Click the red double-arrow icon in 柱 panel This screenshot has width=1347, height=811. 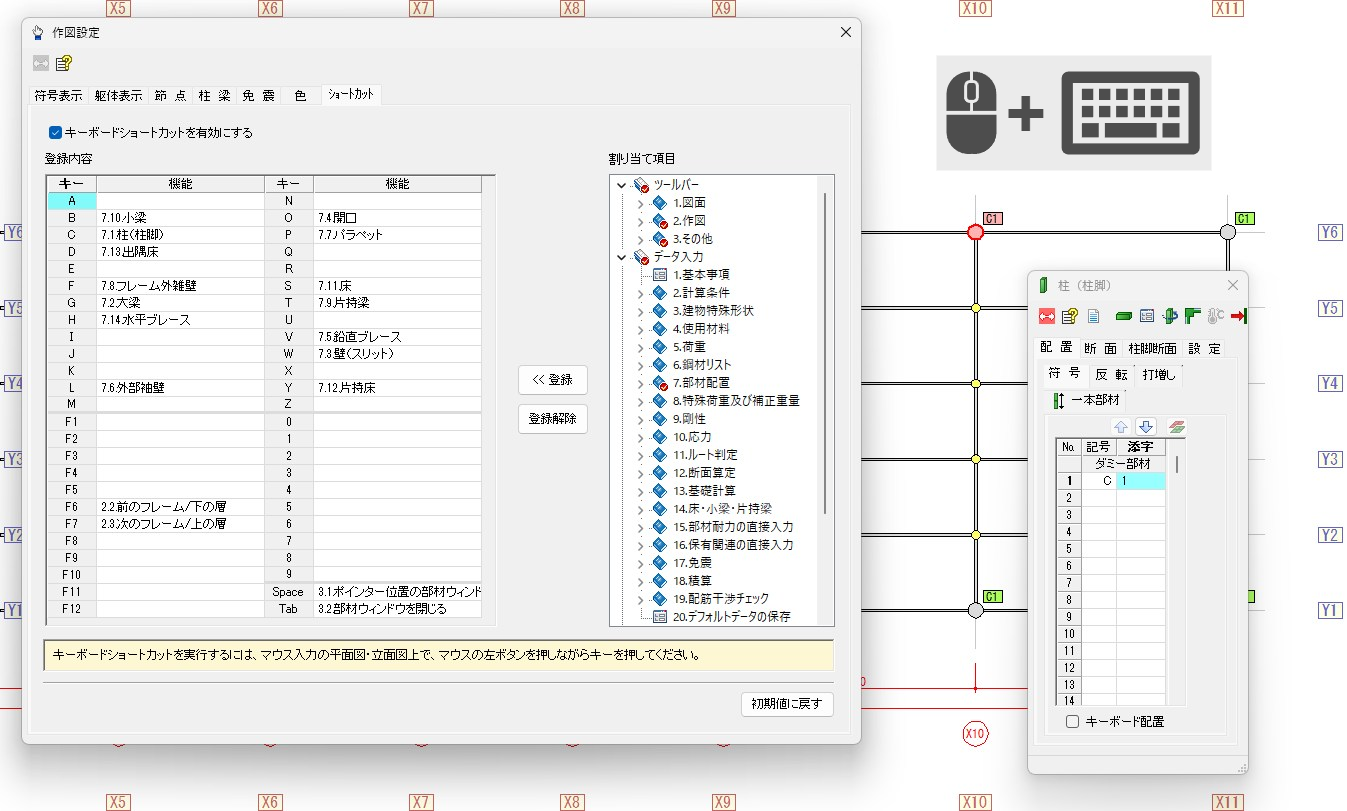tap(1047, 316)
